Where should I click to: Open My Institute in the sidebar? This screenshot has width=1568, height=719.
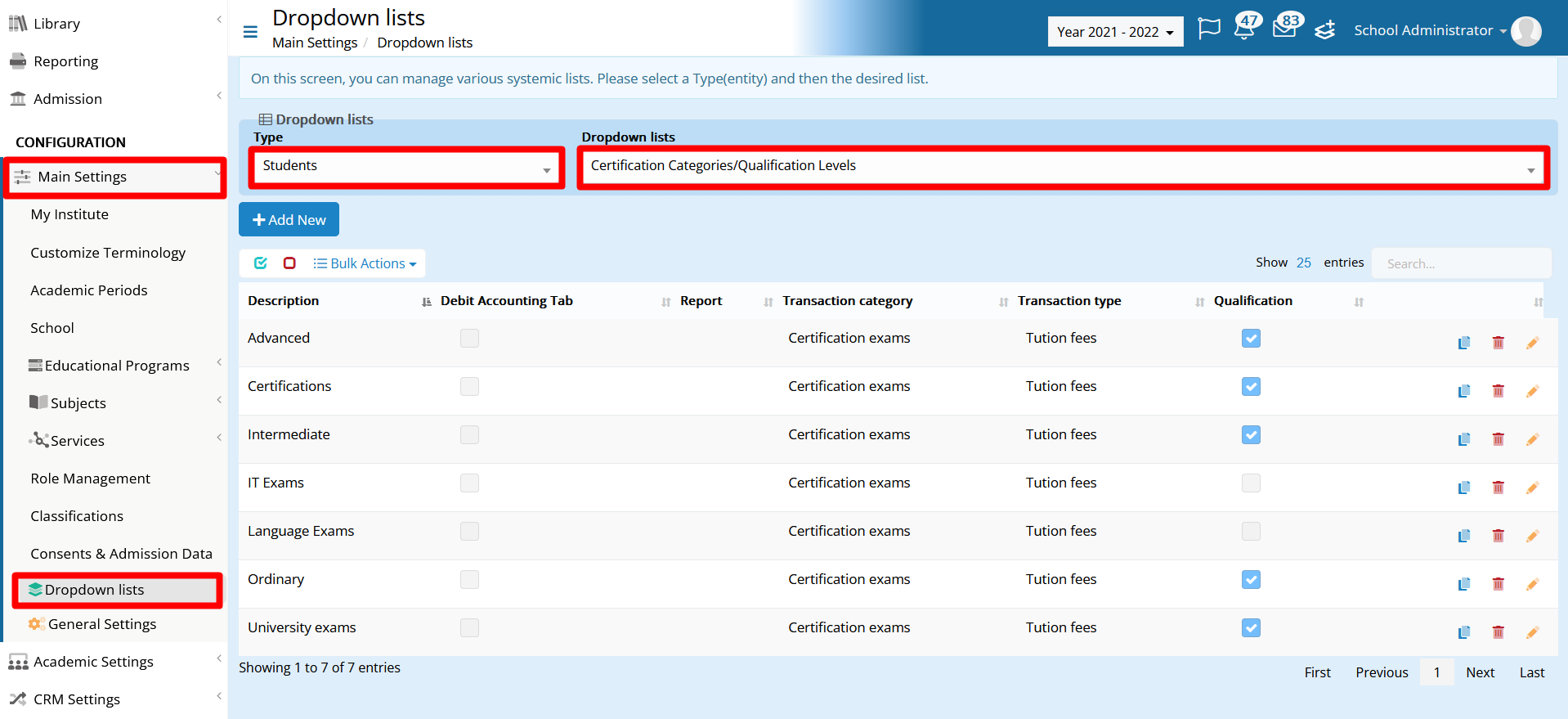point(69,214)
